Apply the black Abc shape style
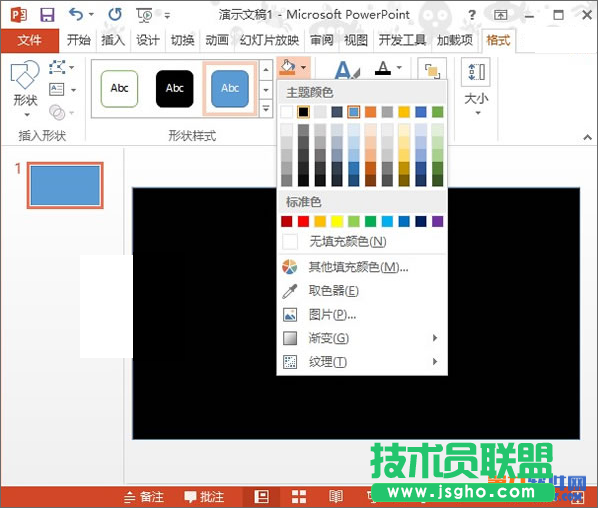Image resolution: width=598 pixels, height=508 pixels. coord(175,88)
